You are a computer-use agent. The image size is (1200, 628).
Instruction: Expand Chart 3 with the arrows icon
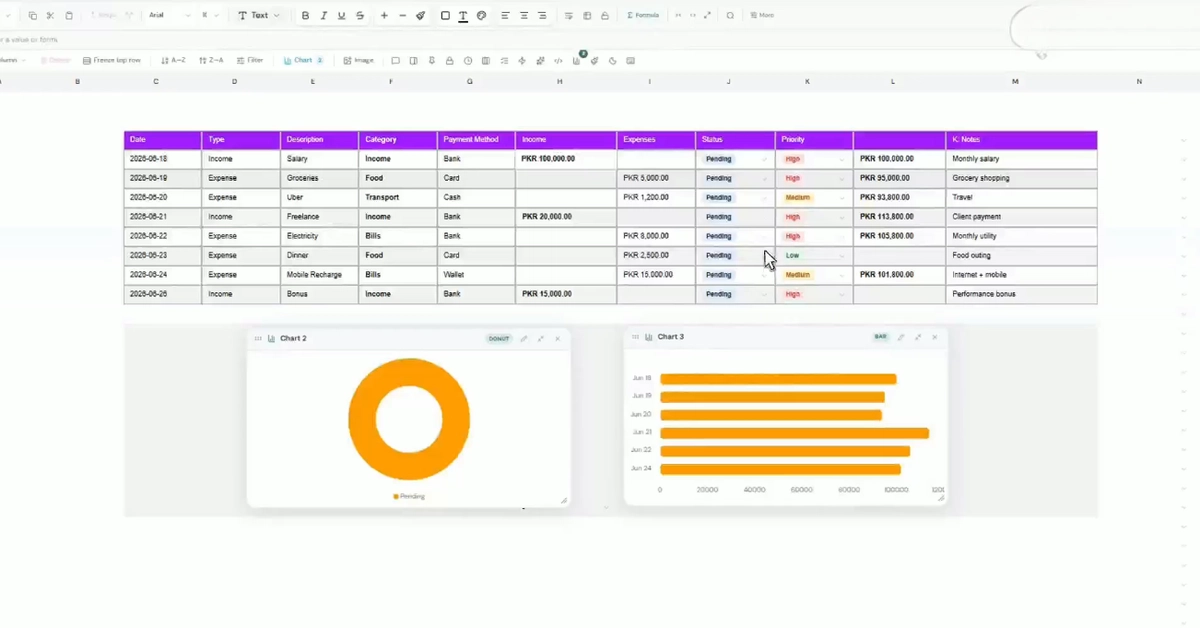tap(918, 337)
